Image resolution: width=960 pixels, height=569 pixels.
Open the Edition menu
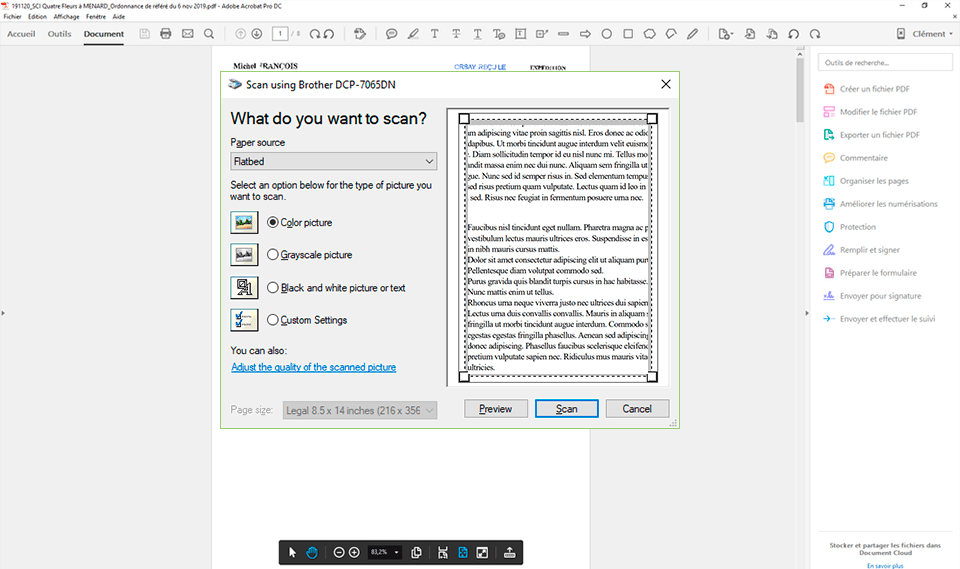pyautogui.click(x=37, y=17)
